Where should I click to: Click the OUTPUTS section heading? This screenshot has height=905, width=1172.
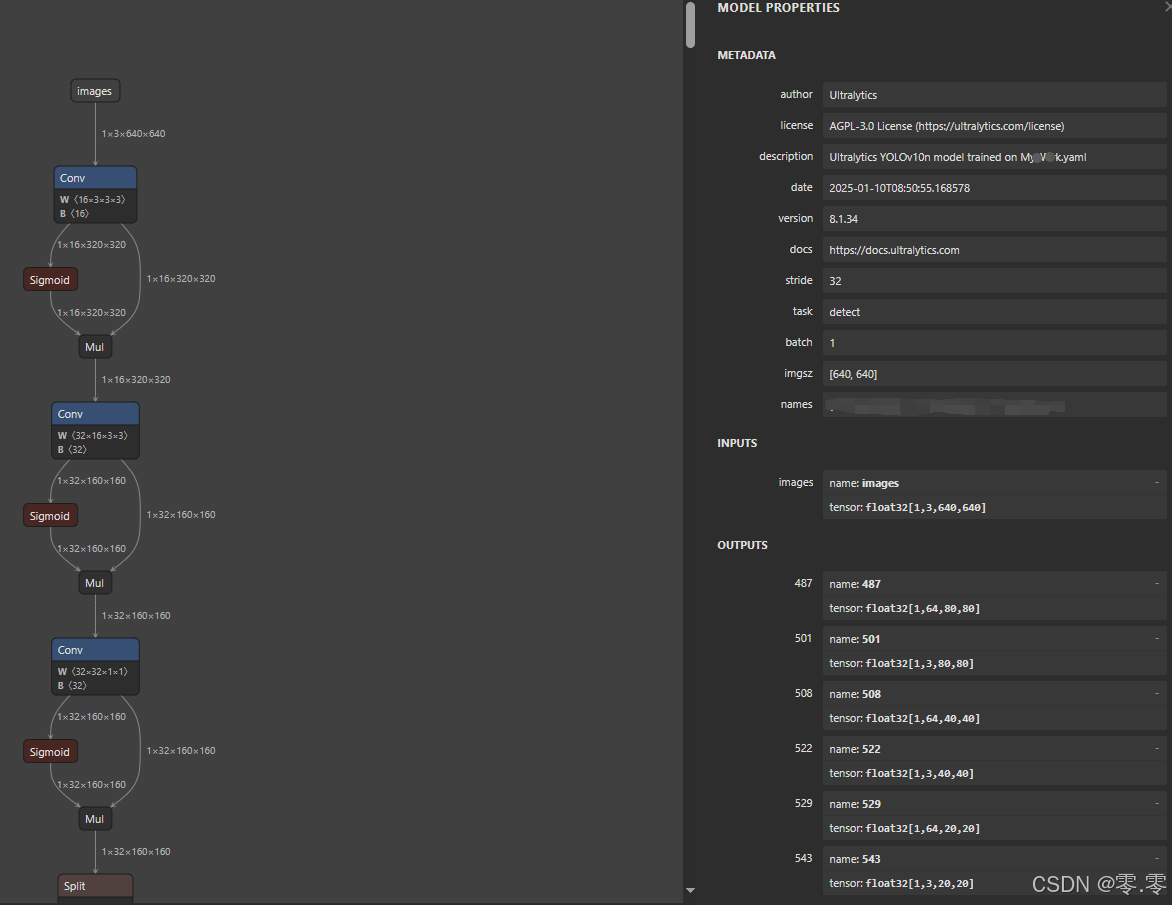(x=742, y=545)
